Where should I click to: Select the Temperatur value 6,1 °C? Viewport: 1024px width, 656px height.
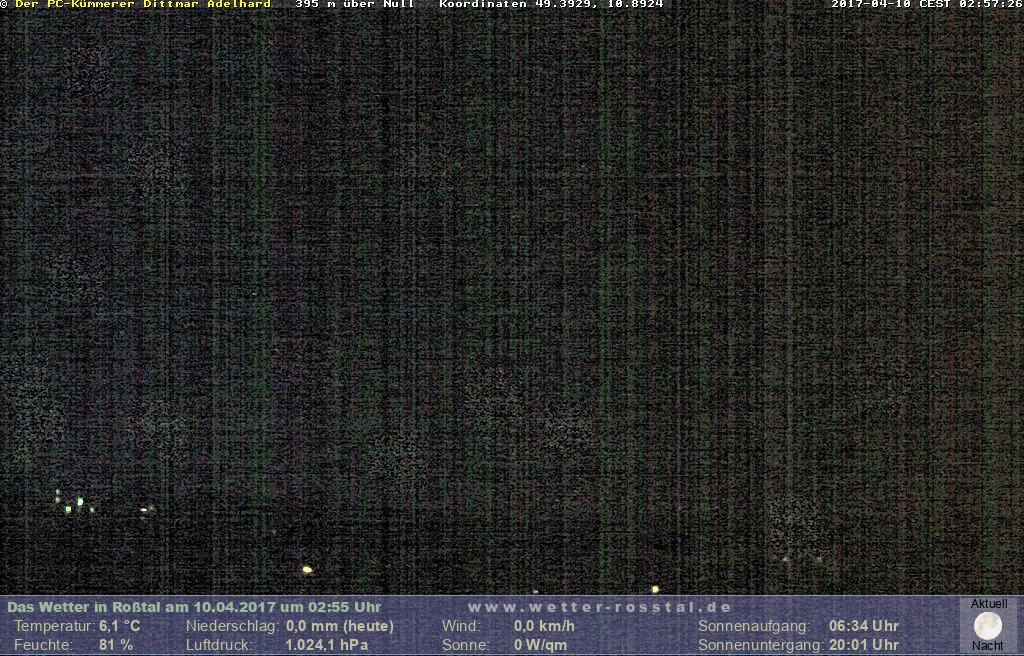coord(119,626)
